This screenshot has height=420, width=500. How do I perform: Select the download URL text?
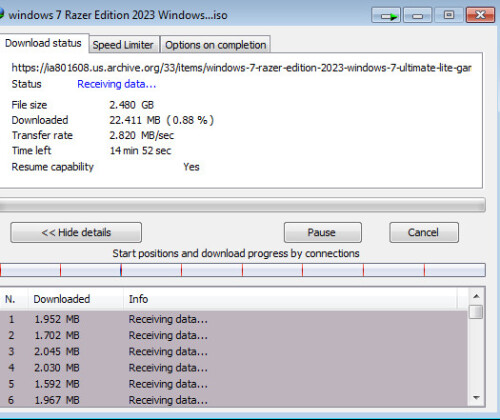click(241, 68)
